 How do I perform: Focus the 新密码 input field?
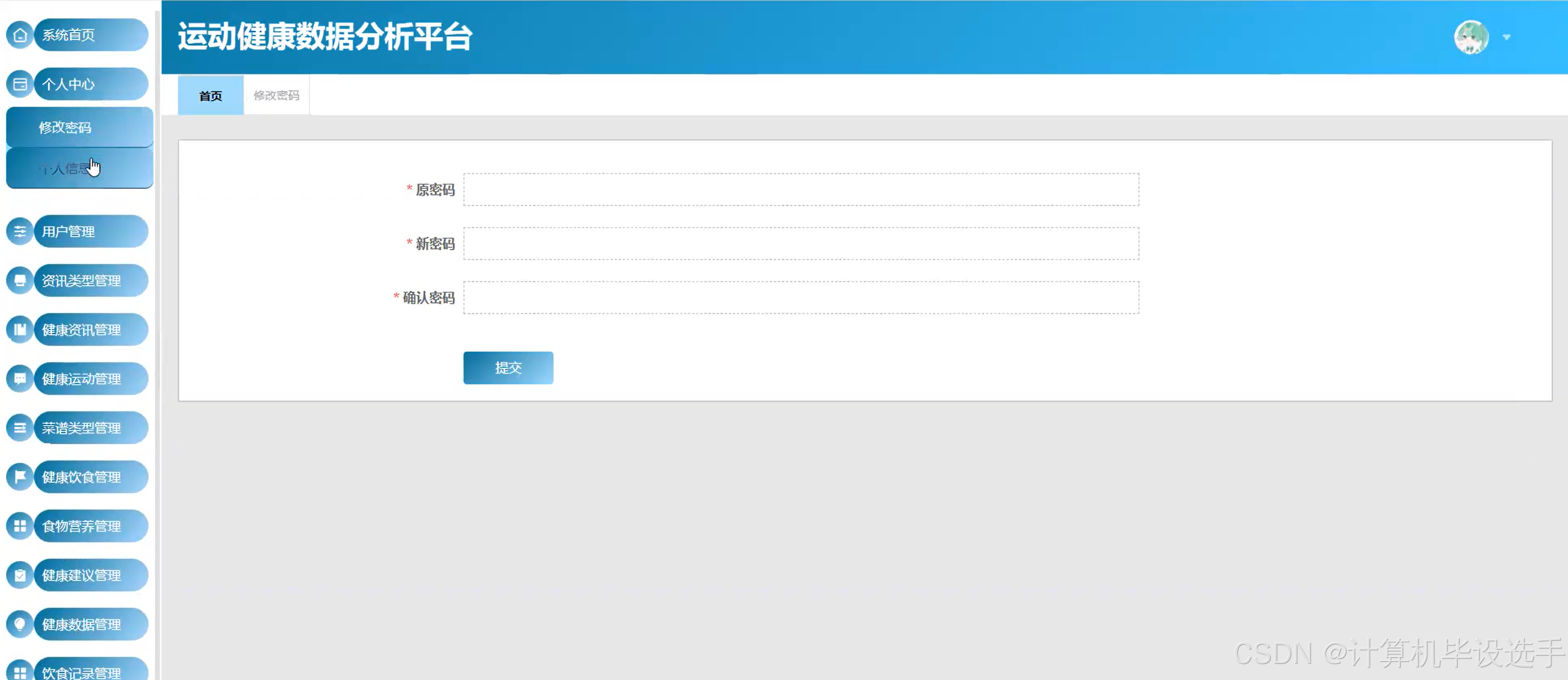801,243
